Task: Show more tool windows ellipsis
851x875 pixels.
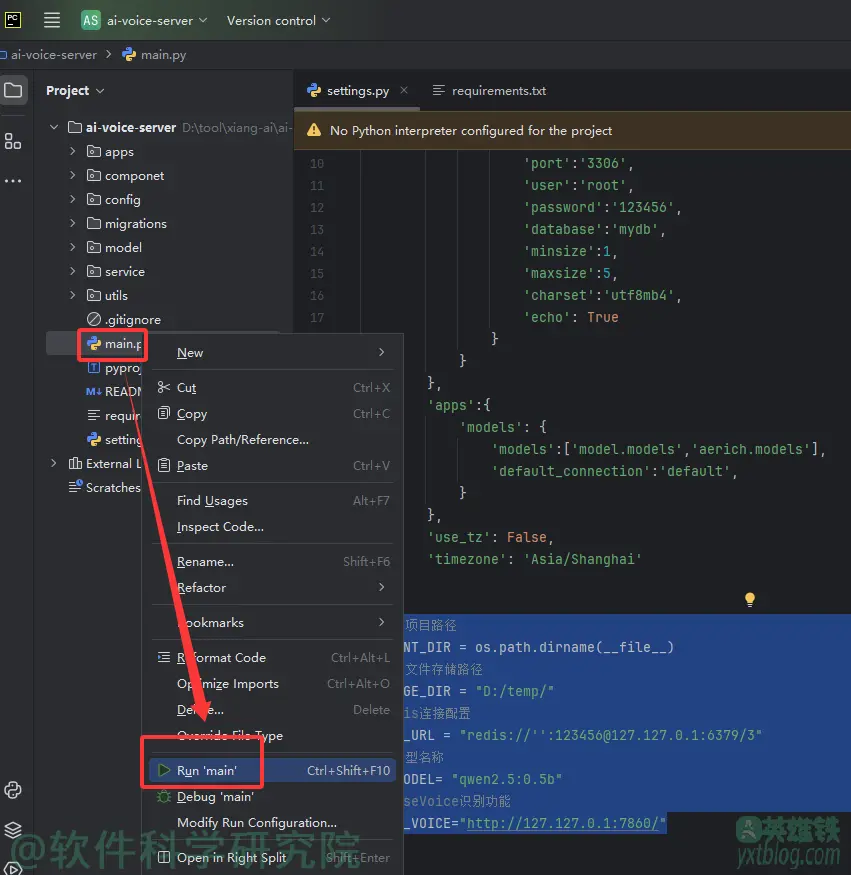Action: coord(12,181)
